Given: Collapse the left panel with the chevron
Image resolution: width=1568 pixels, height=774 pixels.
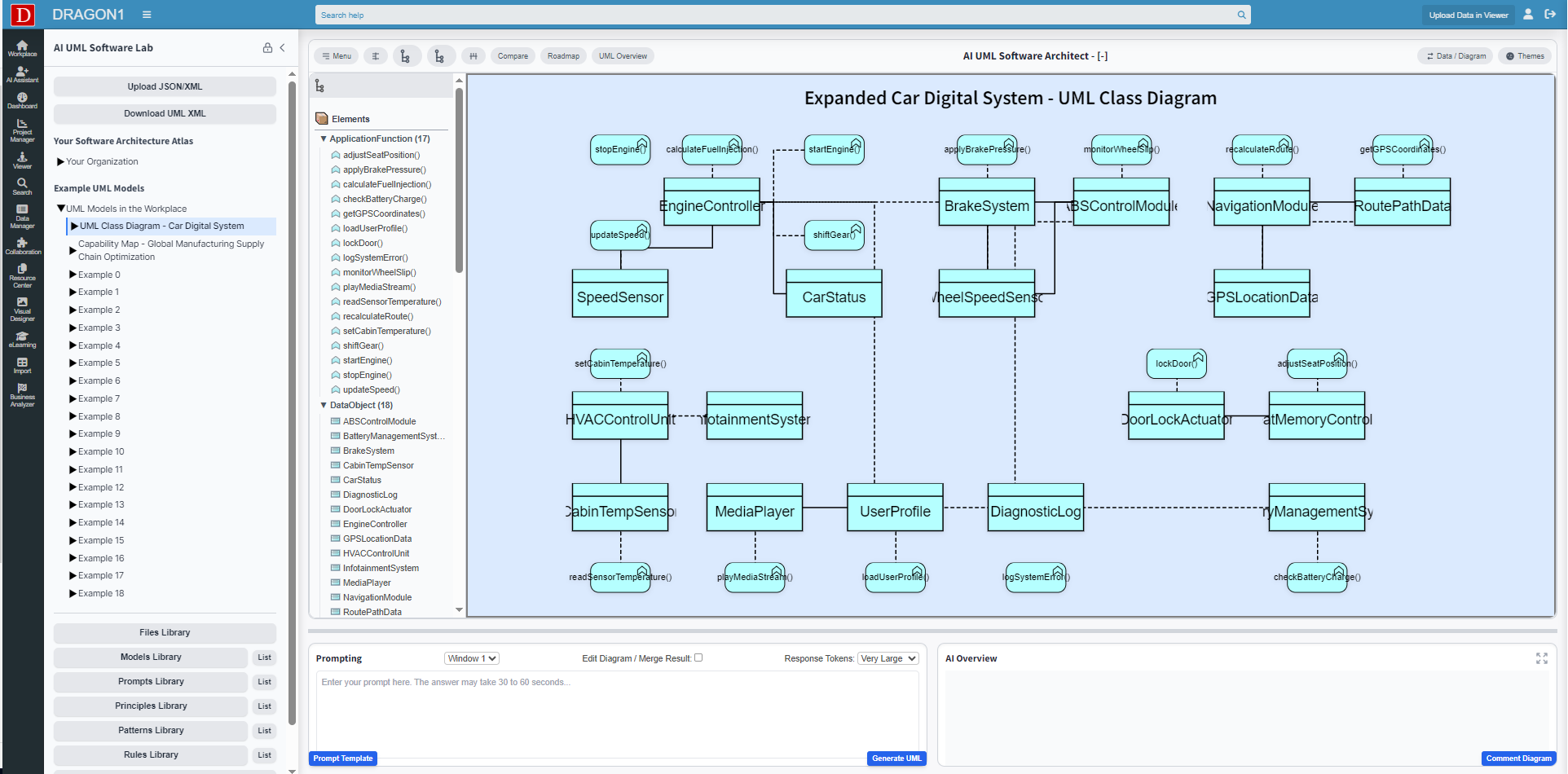Looking at the screenshot, I should tap(283, 48).
